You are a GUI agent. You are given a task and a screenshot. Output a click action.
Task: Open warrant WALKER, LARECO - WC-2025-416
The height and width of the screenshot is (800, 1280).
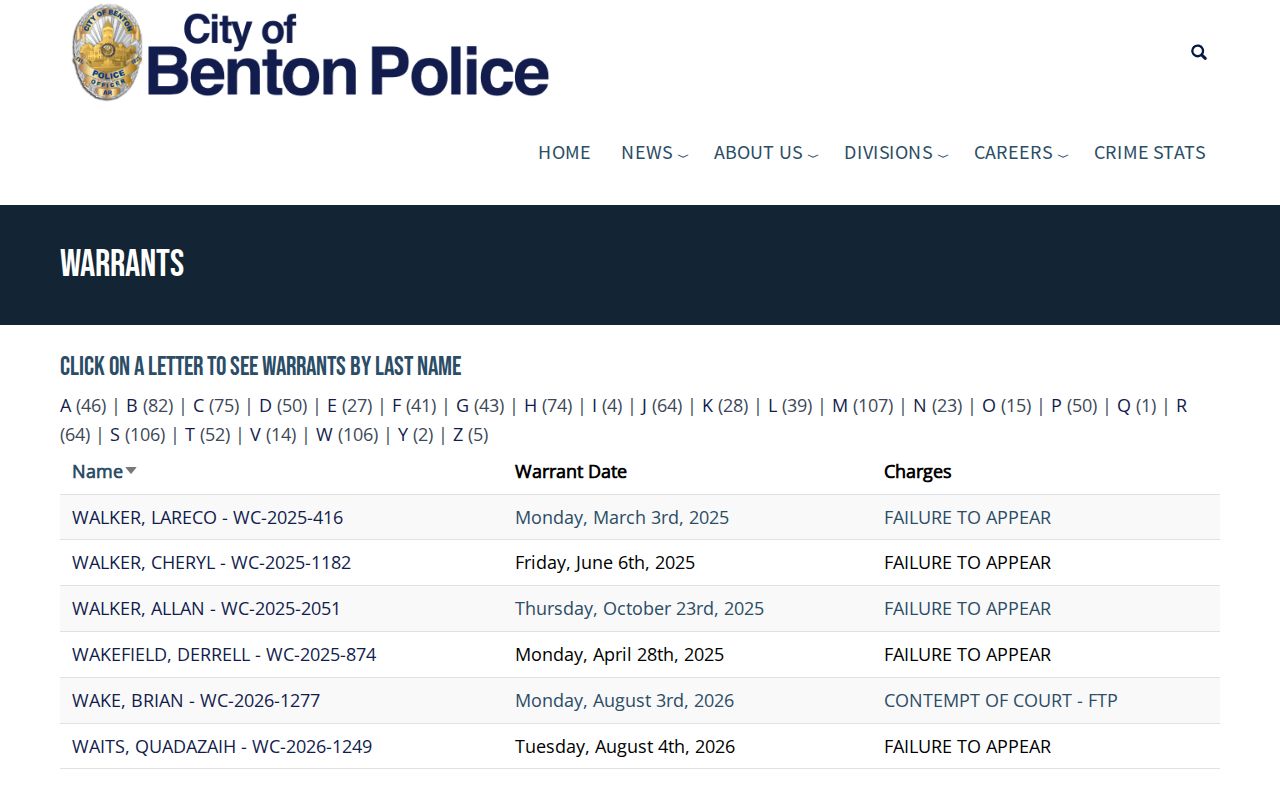pyautogui.click(x=207, y=518)
